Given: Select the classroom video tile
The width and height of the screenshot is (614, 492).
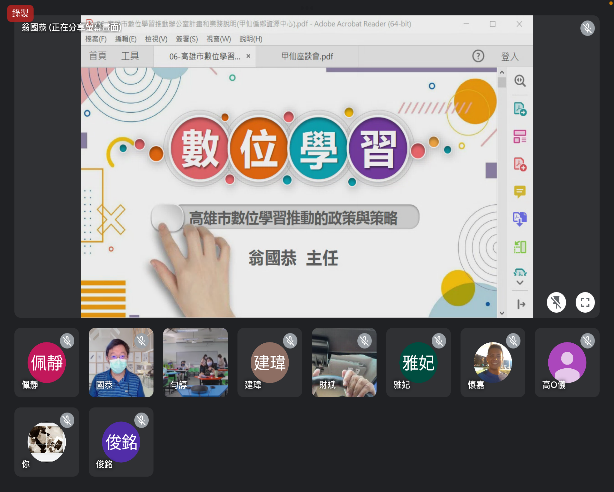Looking at the screenshot, I should click(195, 362).
